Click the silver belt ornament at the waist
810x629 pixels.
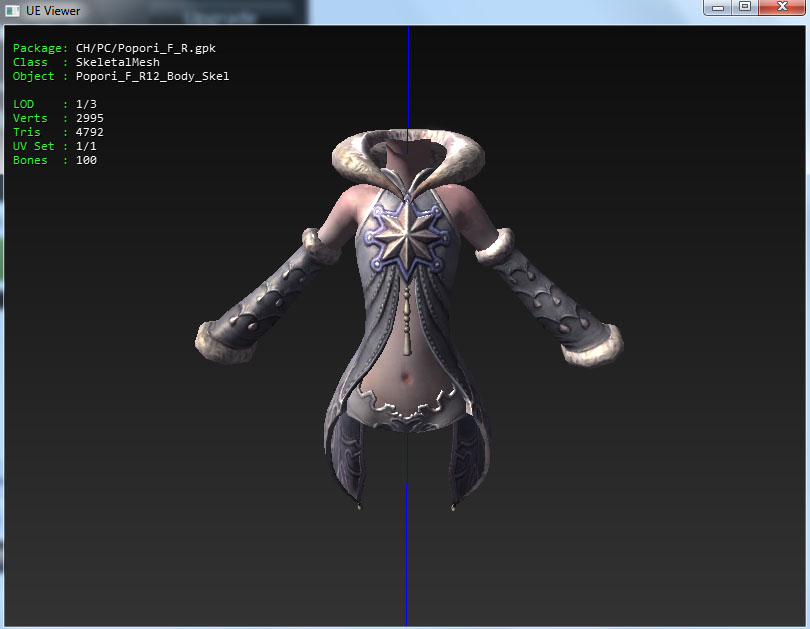(407, 412)
